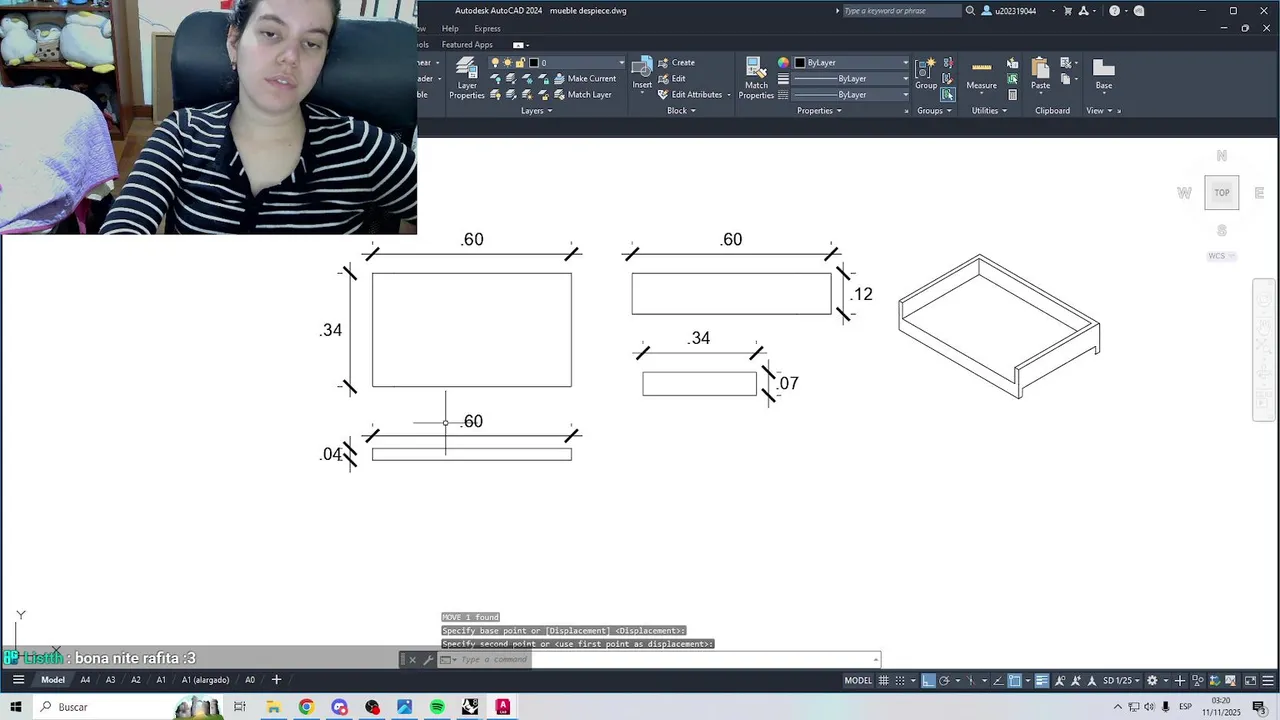Click the Make Current layer icon
Image resolution: width=1280 pixels, height=720 pixels.
(x=559, y=78)
